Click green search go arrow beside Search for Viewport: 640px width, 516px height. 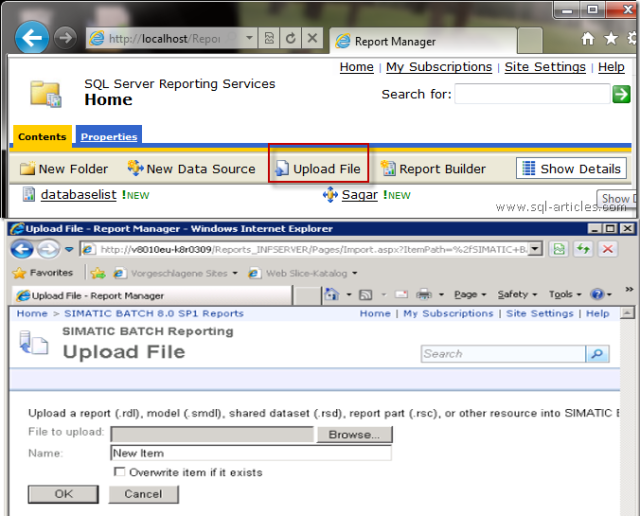point(621,94)
